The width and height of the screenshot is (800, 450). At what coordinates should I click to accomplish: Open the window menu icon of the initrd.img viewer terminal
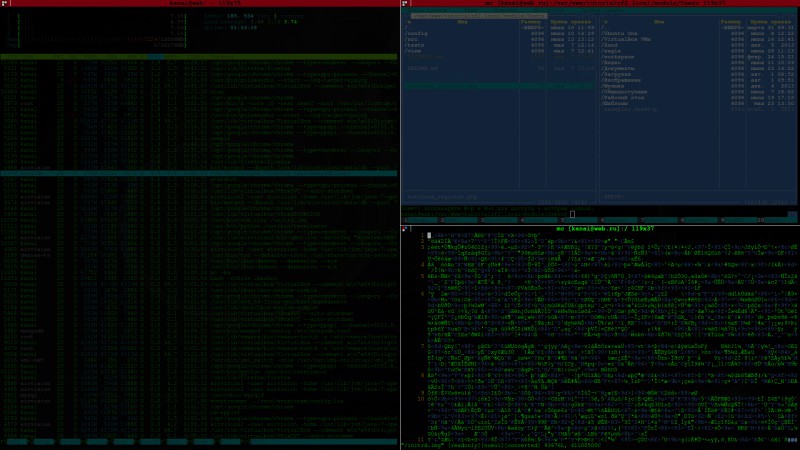(x=405, y=229)
